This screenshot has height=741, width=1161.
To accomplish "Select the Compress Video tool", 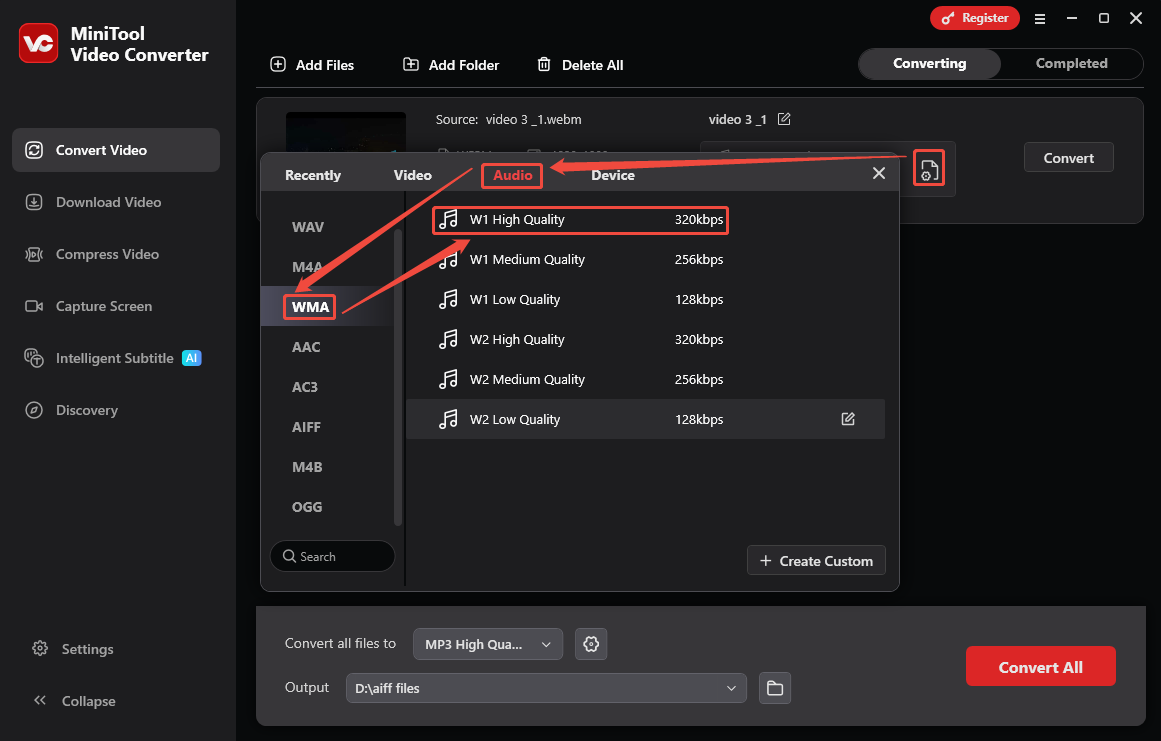I will click(x=104, y=254).
